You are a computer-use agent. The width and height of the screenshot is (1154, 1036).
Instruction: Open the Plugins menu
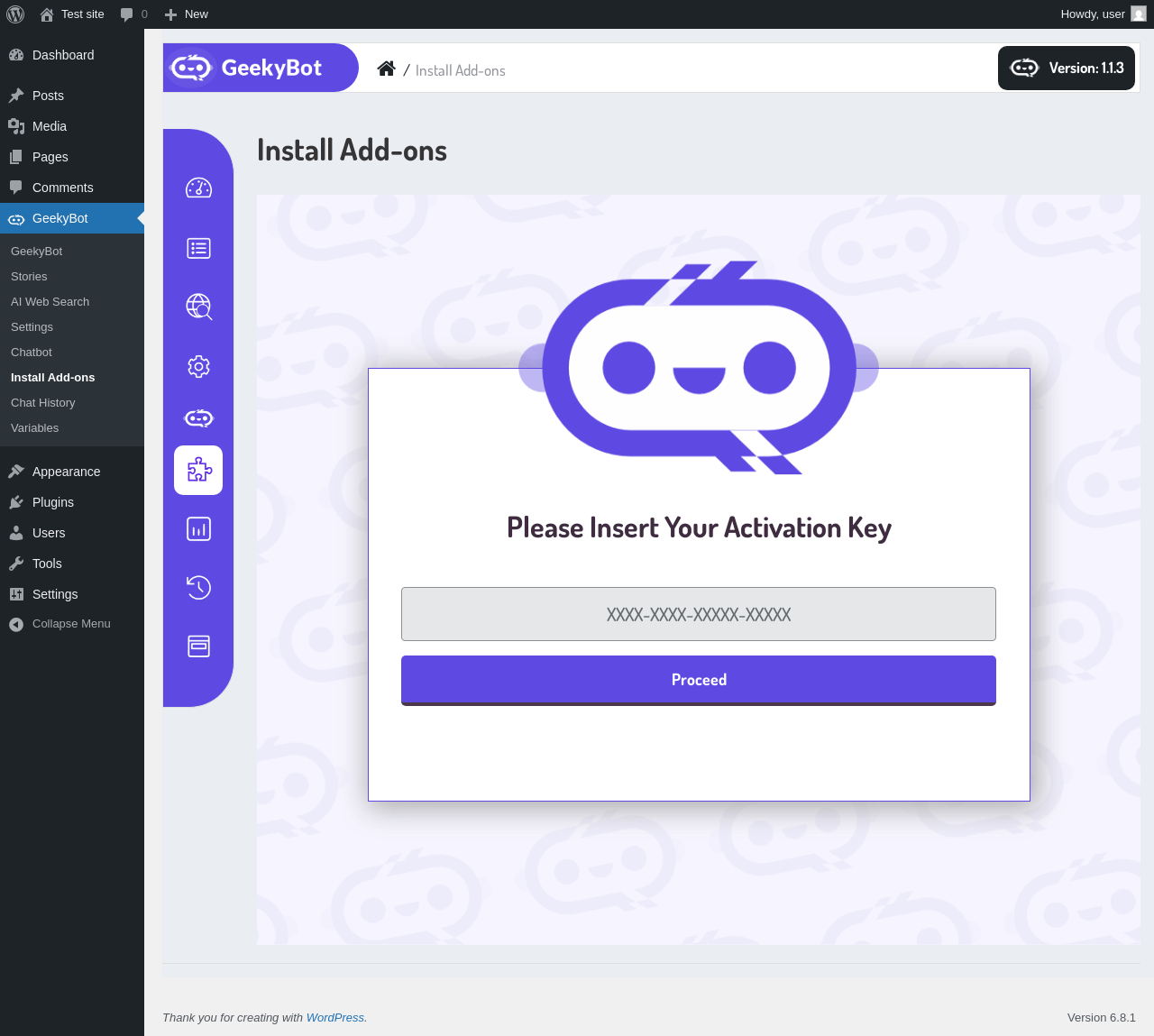(72, 502)
